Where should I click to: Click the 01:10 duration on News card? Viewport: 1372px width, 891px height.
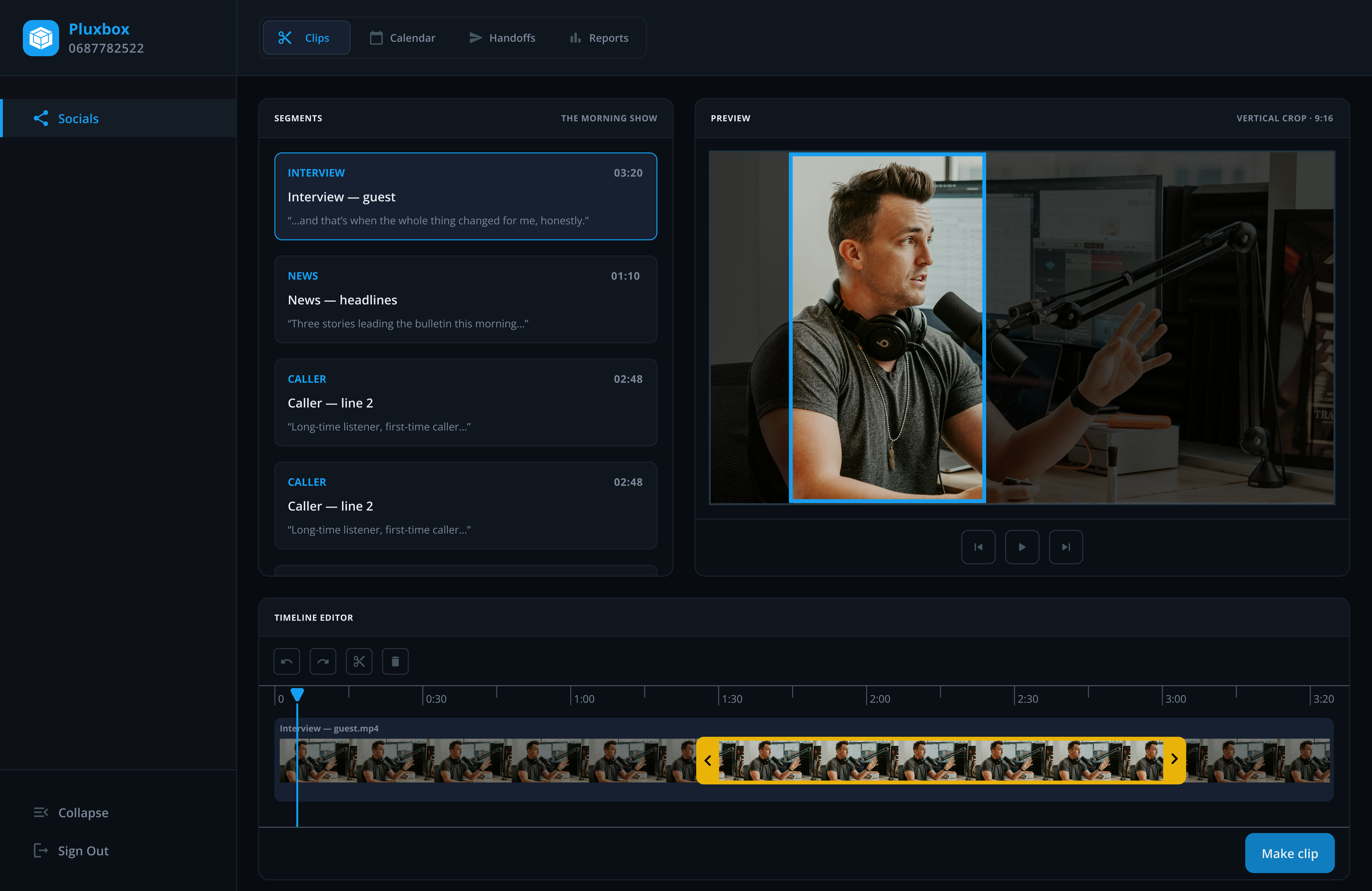pos(625,276)
